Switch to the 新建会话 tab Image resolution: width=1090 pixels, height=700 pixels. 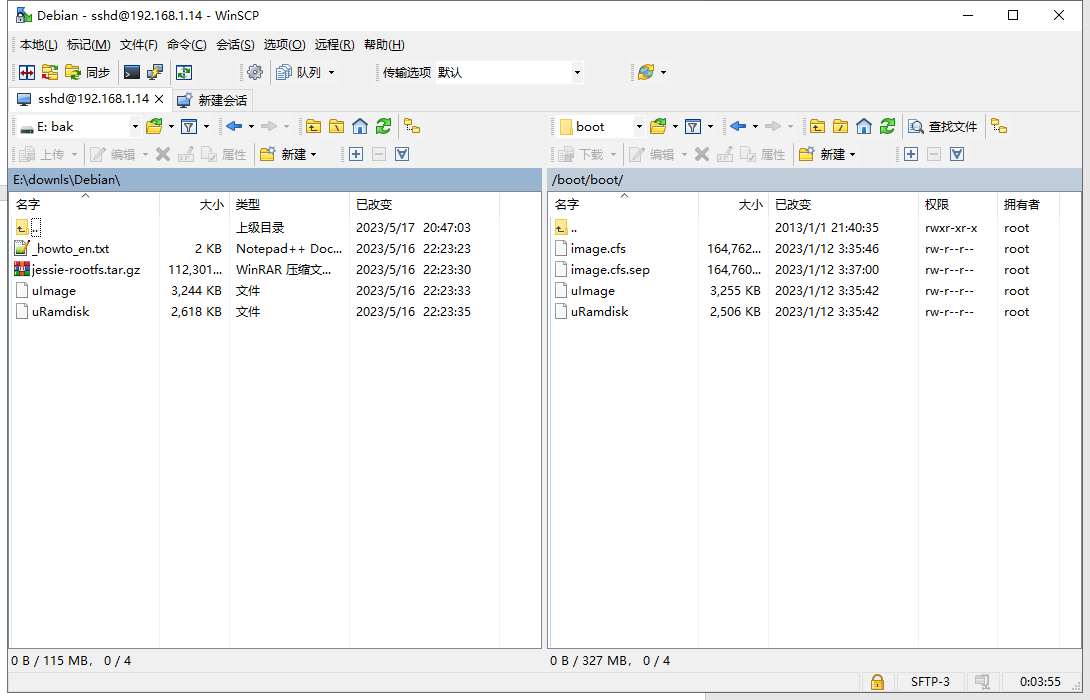pos(212,100)
